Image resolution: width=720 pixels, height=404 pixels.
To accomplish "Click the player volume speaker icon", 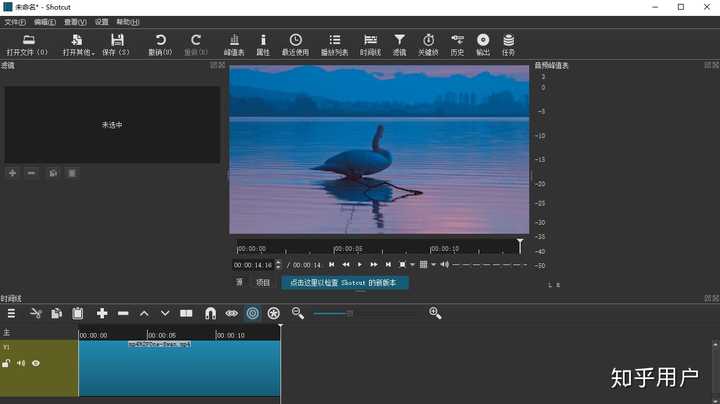I will 444,264.
